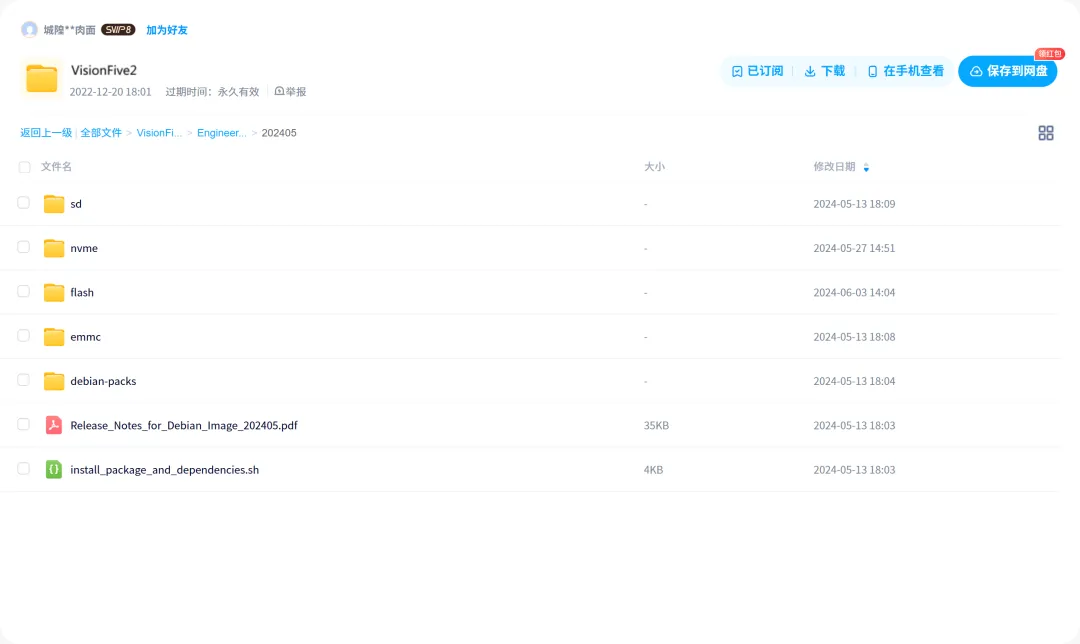The height and width of the screenshot is (644, 1080).
Task: Check the box for the emmc folder
Action: click(23, 335)
